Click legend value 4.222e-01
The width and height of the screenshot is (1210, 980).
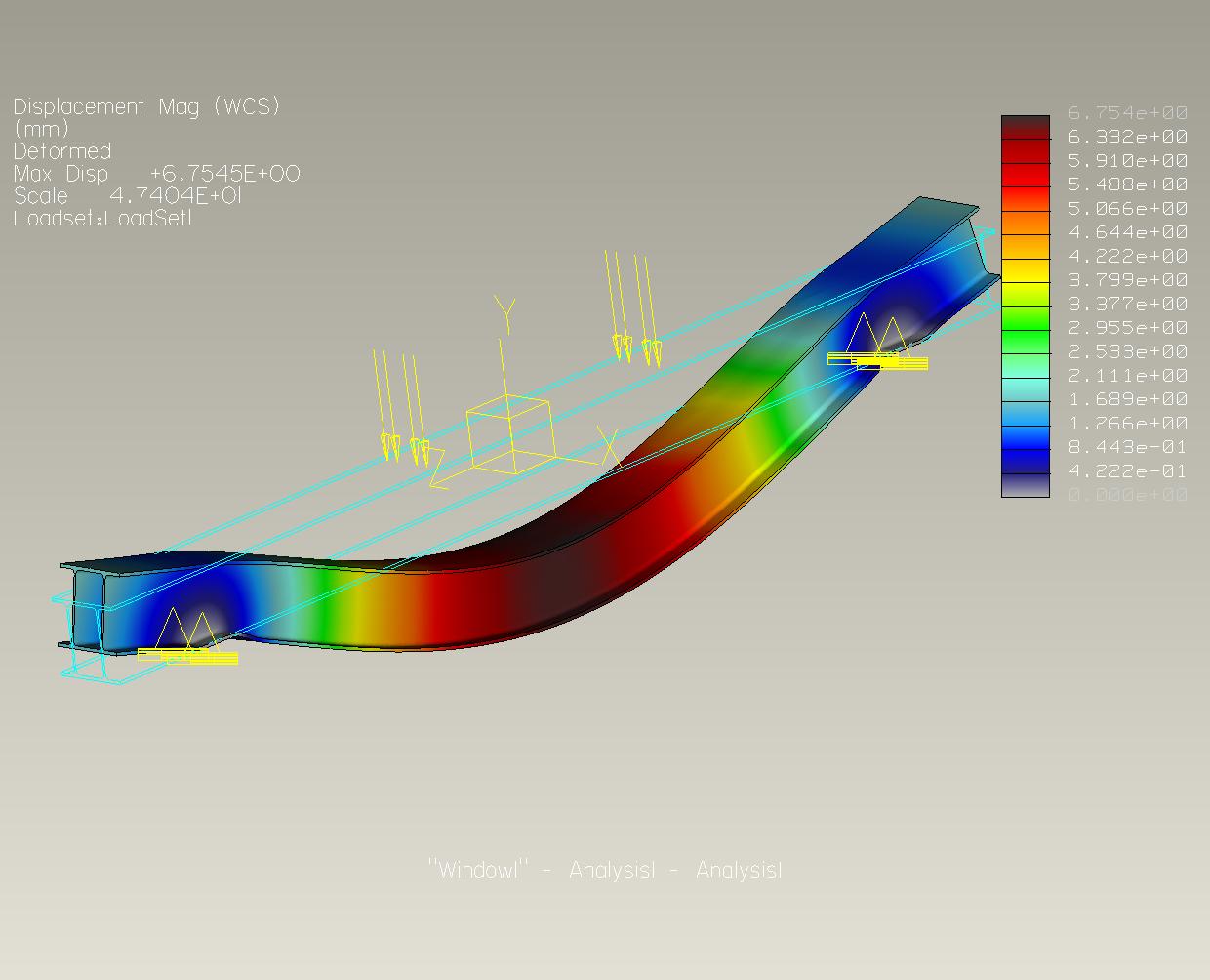click(x=1128, y=471)
